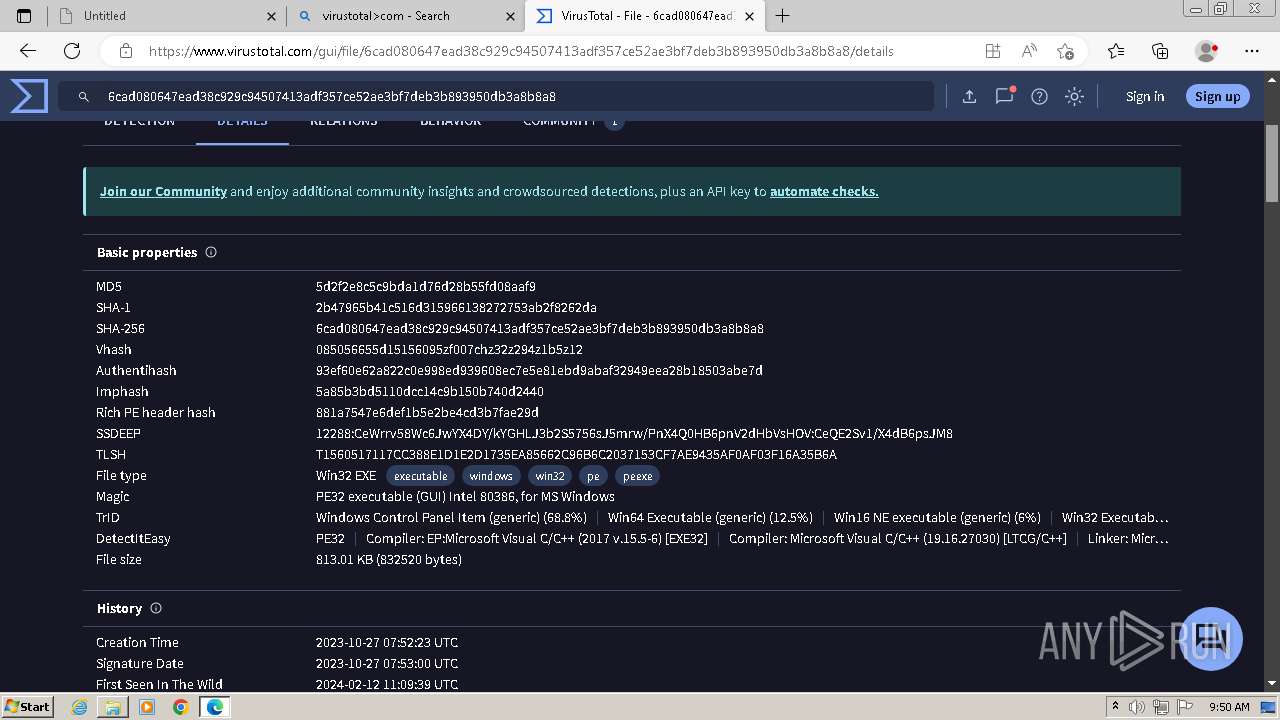Click the History info icon
The width and height of the screenshot is (1280, 720).
(x=156, y=608)
